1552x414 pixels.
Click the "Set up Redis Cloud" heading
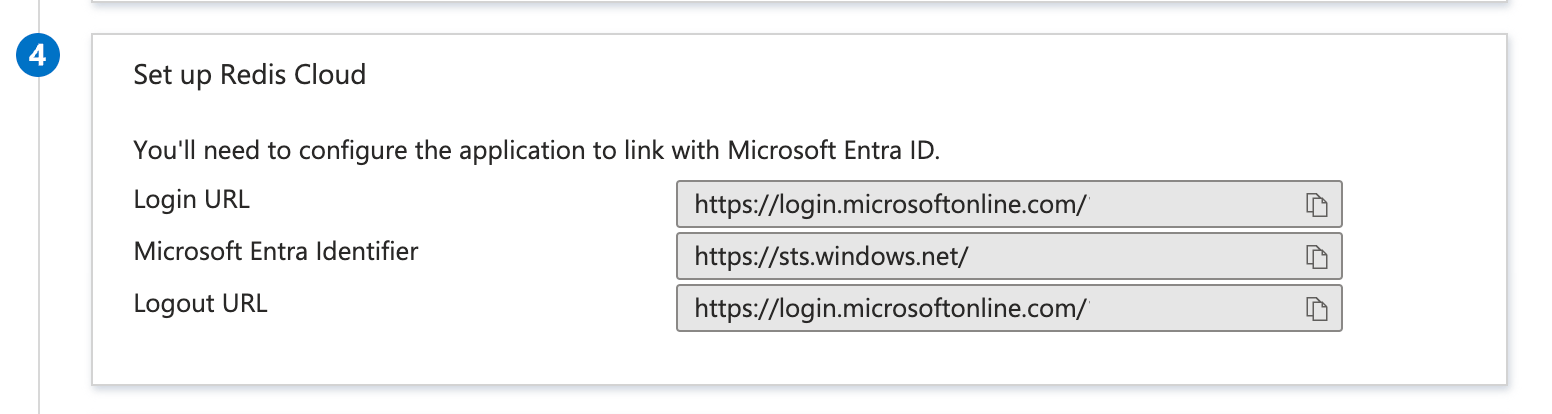[x=249, y=74]
